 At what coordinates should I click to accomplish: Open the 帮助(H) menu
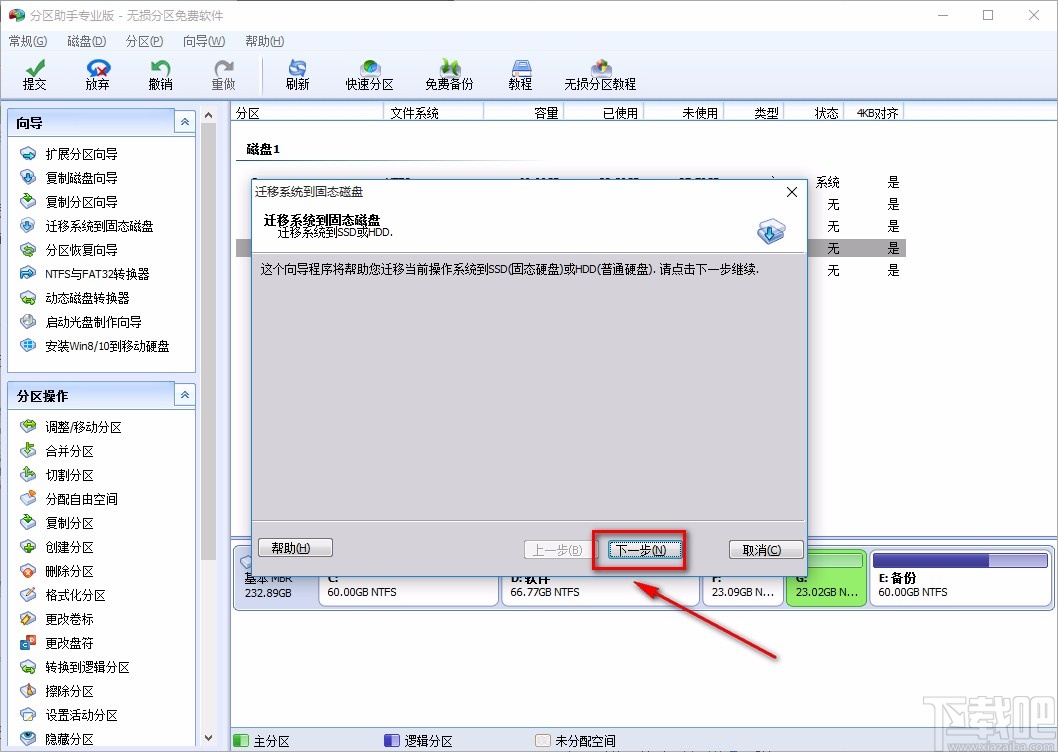(264, 41)
